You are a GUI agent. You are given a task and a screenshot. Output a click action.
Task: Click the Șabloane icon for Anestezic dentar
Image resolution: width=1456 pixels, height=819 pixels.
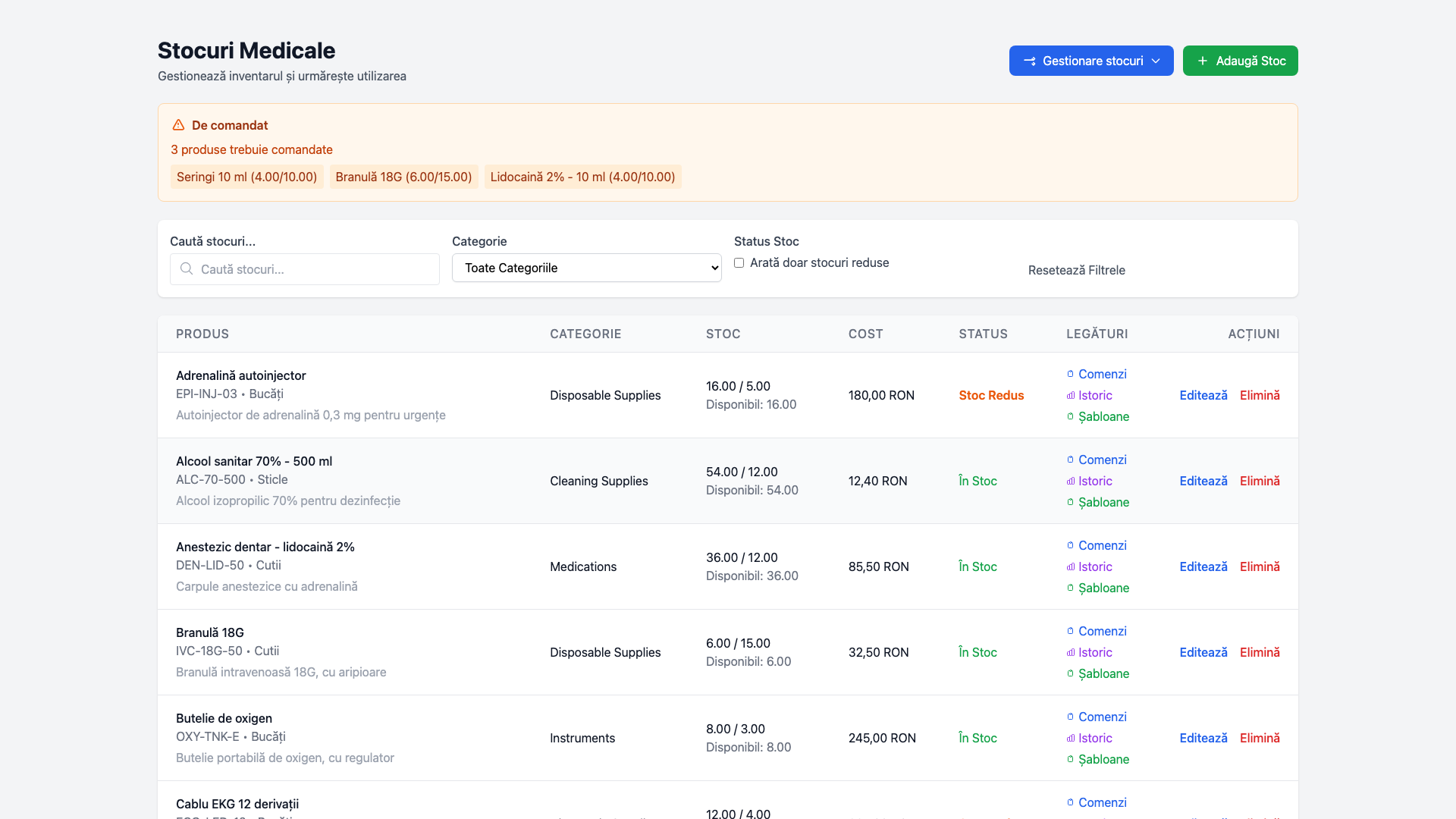(x=1071, y=588)
